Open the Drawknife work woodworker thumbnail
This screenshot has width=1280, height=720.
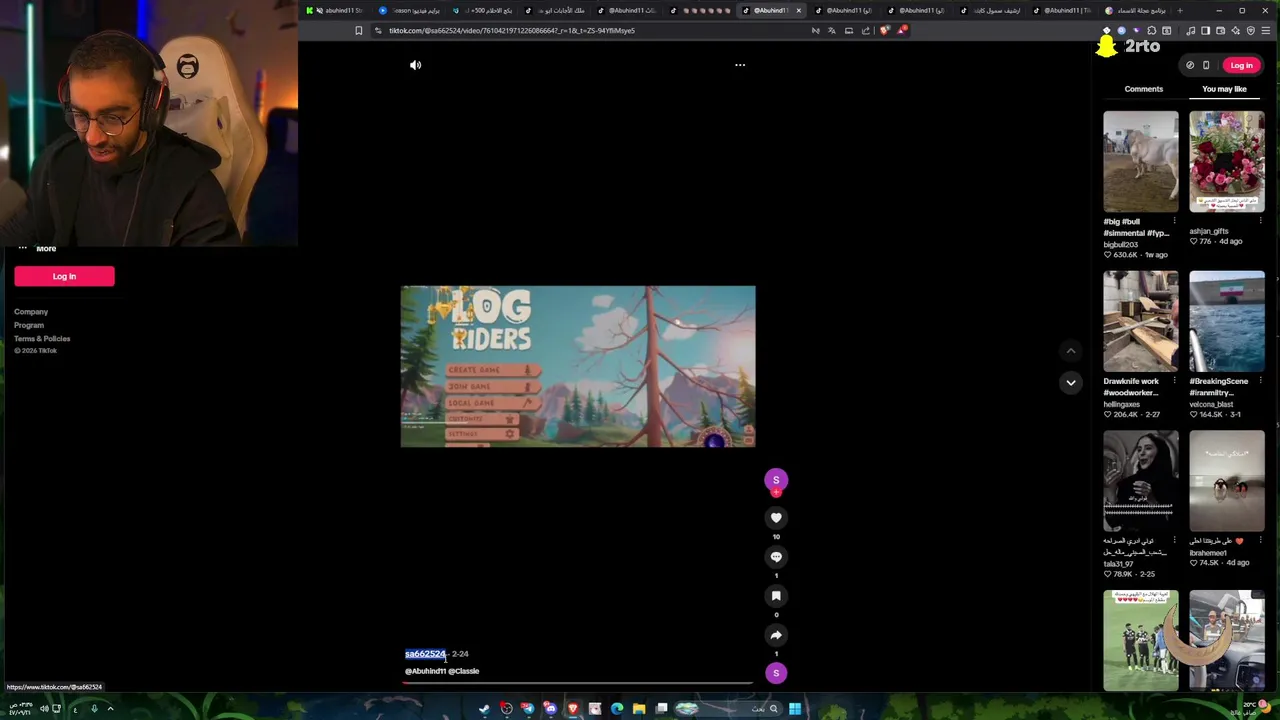point(1141,321)
